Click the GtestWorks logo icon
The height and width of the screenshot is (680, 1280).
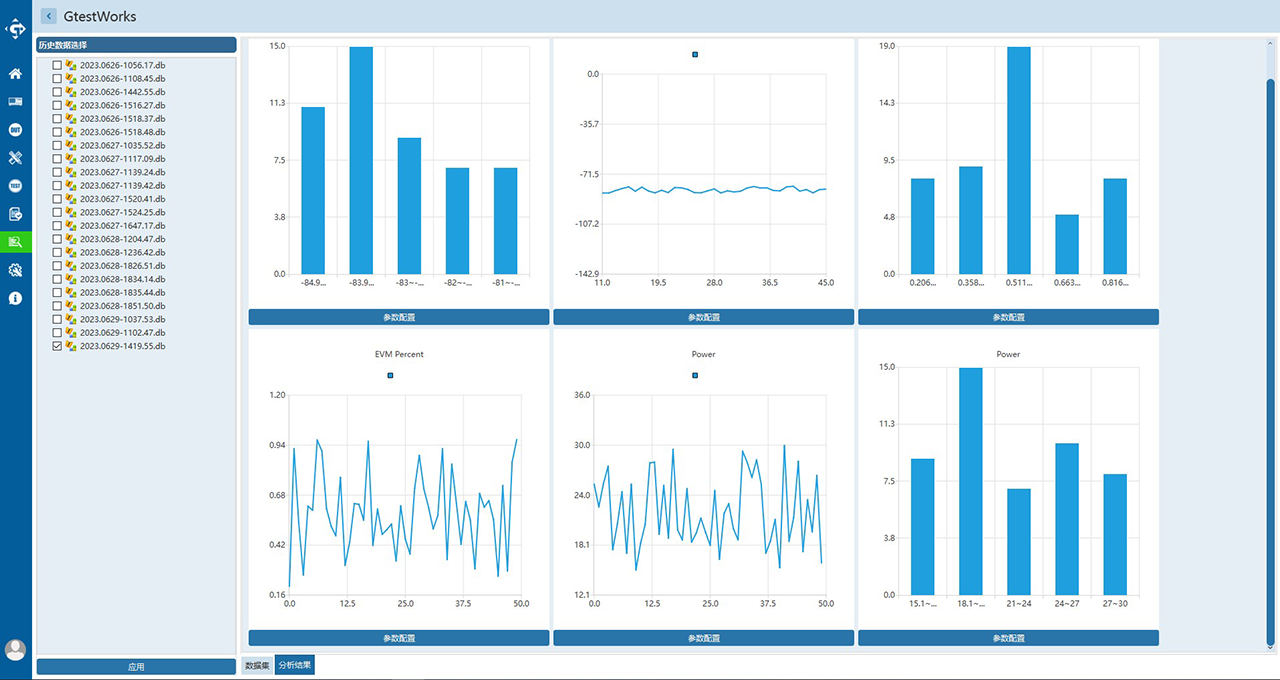tap(15, 29)
